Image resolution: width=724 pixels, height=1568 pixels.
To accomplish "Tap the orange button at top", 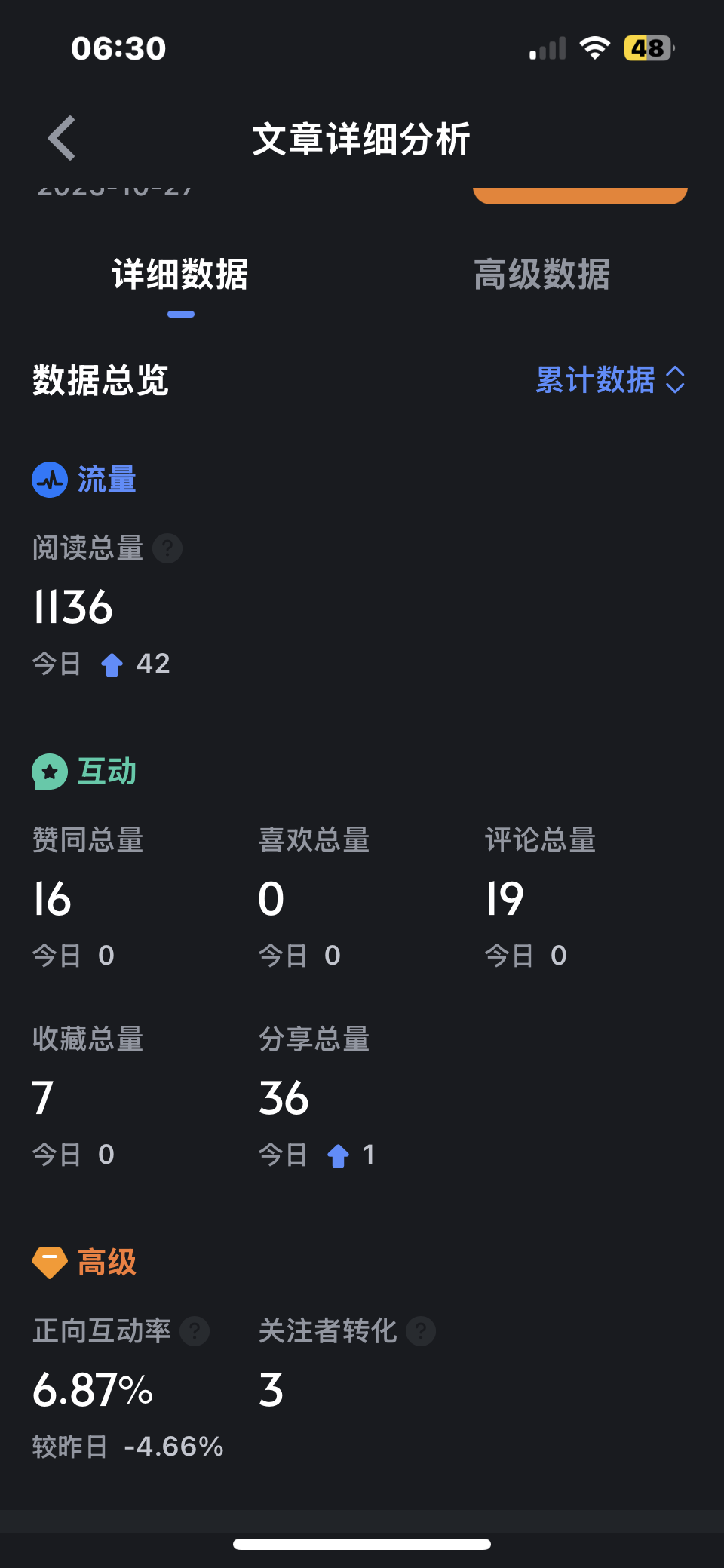I will click(579, 195).
